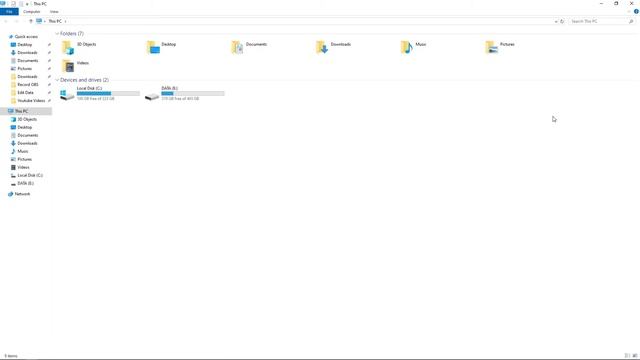The image size is (640, 360).
Task: Click the blue Help icon
Action: coord(636,11)
